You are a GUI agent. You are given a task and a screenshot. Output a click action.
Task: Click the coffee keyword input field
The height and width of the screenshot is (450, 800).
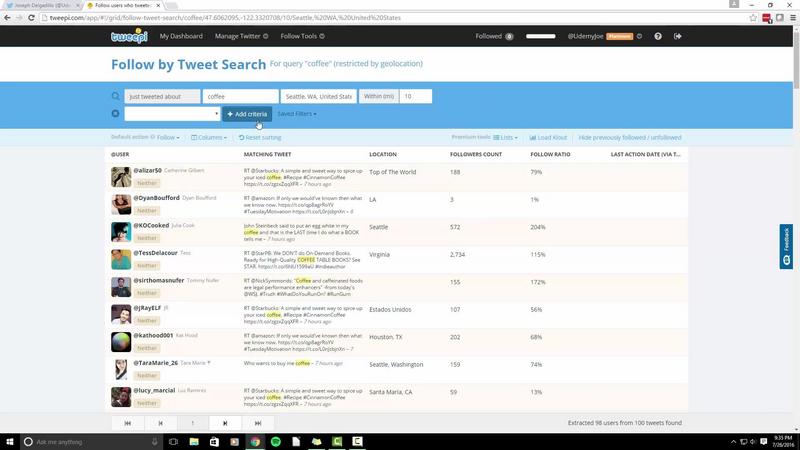coord(241,96)
